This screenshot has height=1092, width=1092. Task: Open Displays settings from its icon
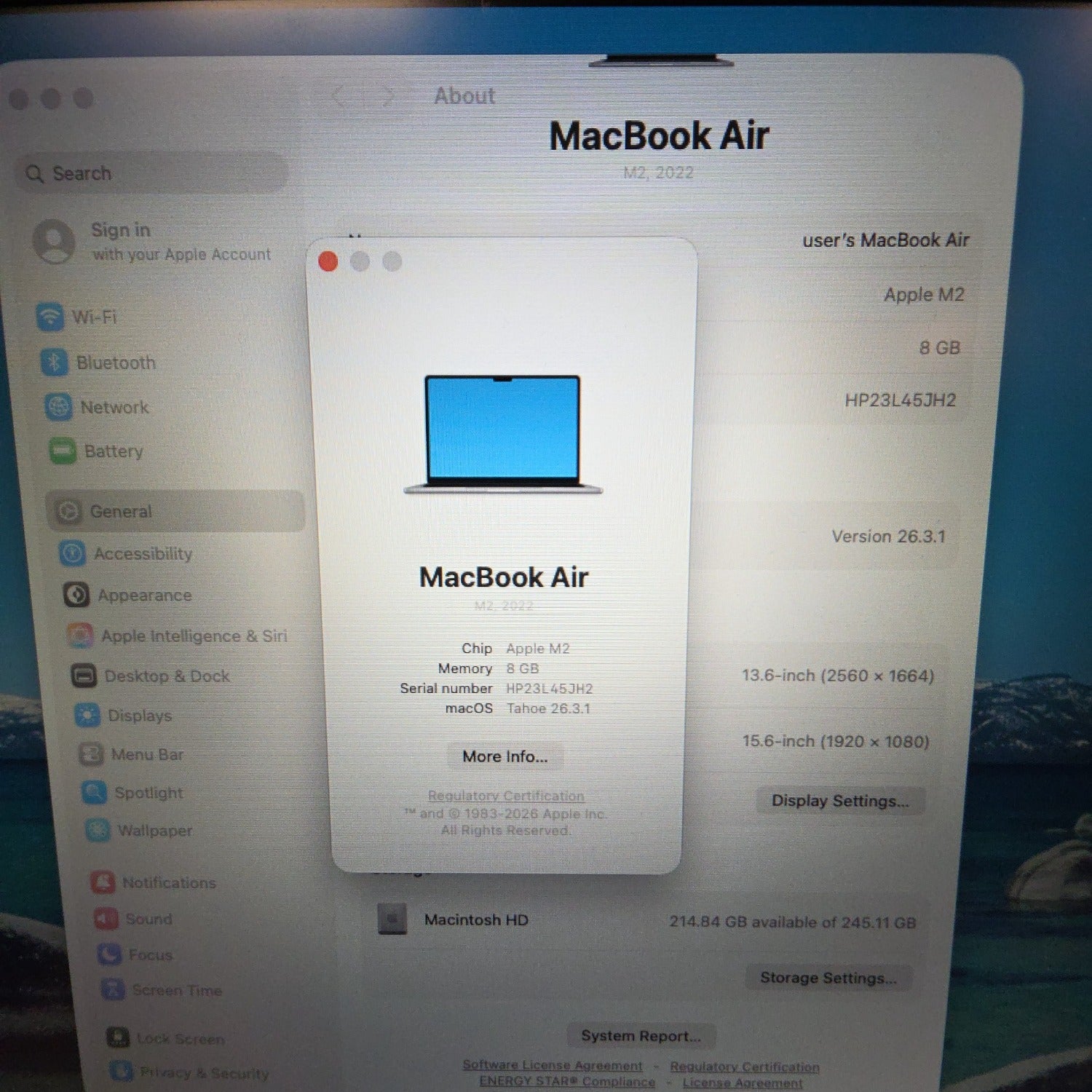[x=87, y=716]
